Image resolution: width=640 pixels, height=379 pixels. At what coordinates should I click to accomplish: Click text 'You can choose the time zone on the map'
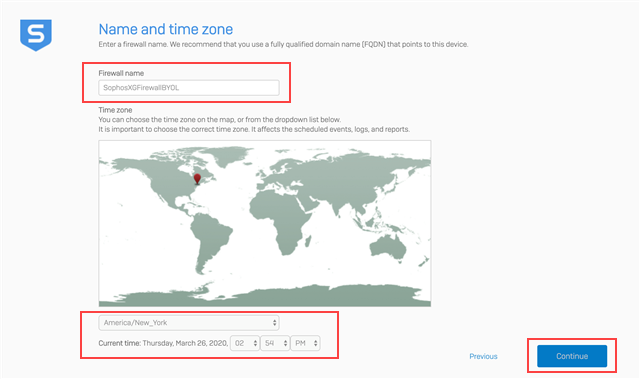pos(166,120)
